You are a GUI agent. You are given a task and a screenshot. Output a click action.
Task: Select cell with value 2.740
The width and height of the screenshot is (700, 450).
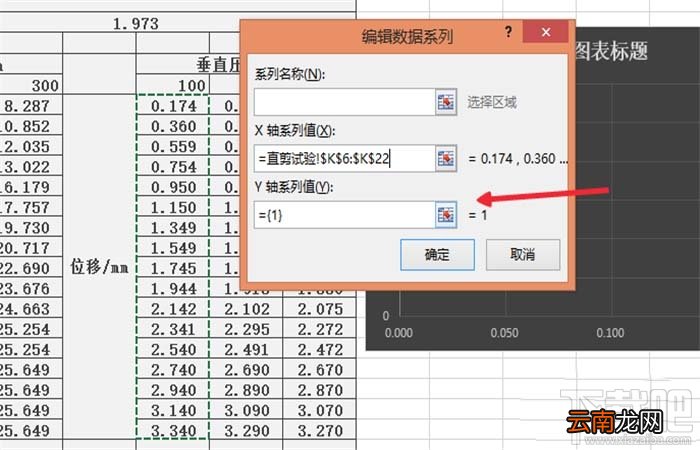pyautogui.click(x=173, y=370)
